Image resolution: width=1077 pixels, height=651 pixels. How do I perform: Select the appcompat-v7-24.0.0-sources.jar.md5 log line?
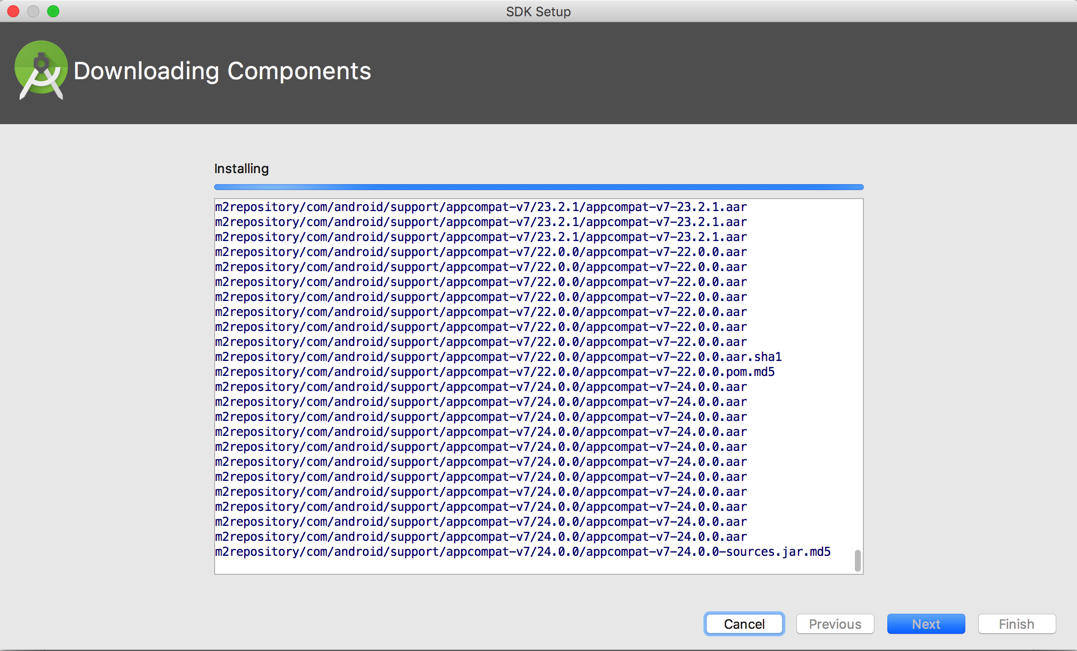522,552
